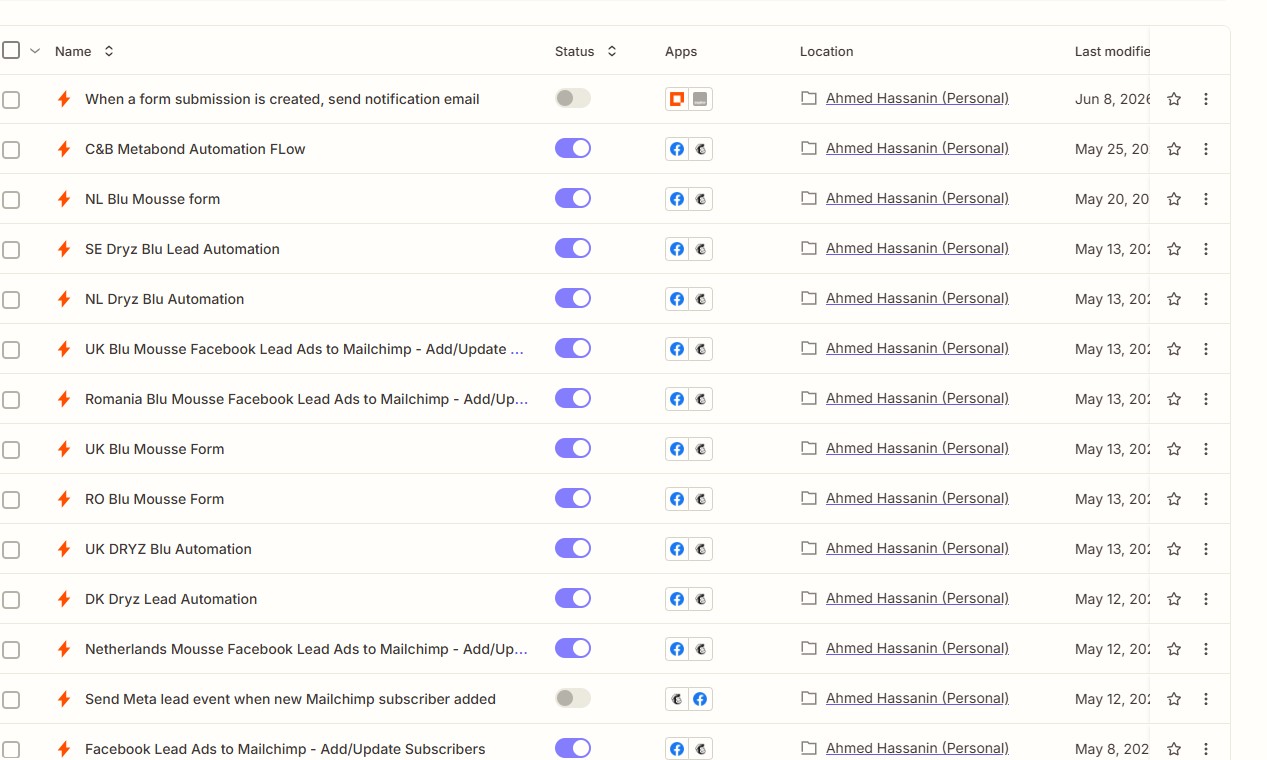The width and height of the screenshot is (1267, 760).
Task: Turn on the form submission notification email zap
Action: click(573, 98)
